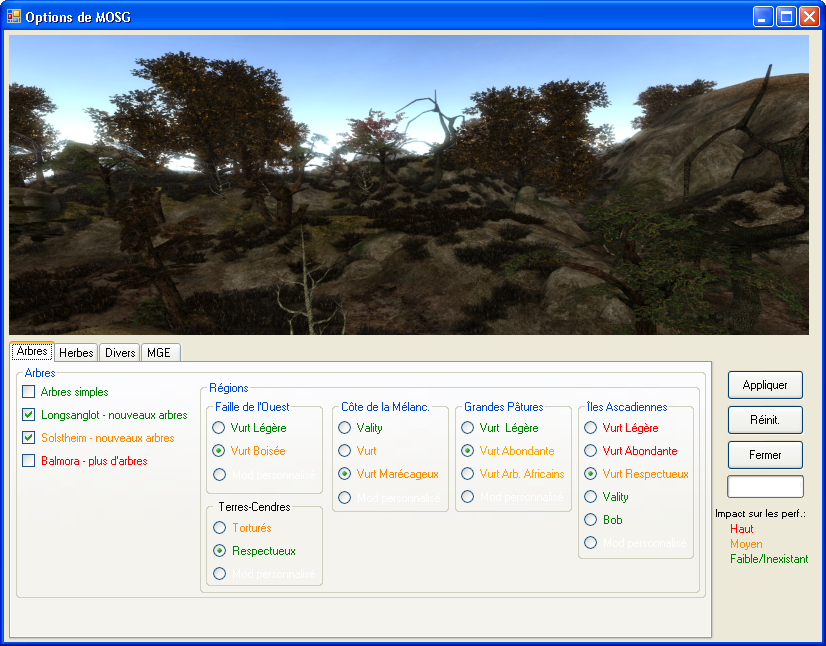Select Vurt under Côte de la Mélanc.
Screen dimensions: 826x646
[x=345, y=451]
